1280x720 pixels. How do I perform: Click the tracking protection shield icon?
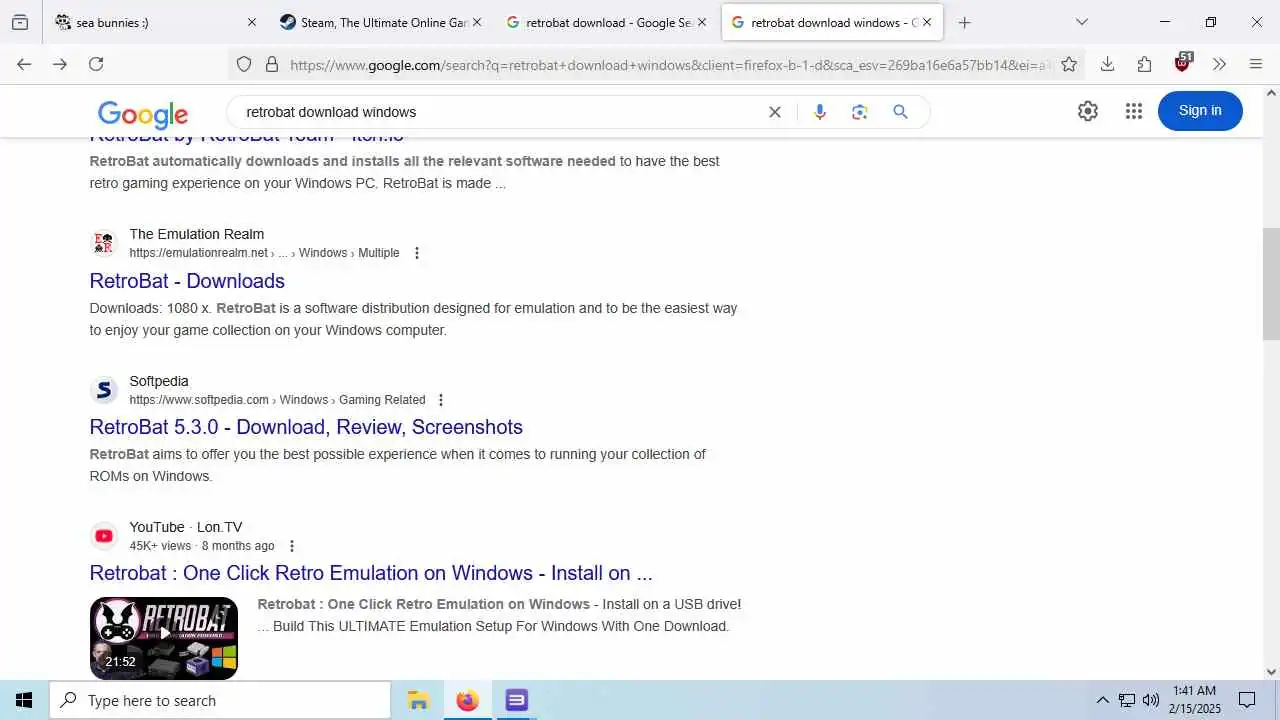[244, 64]
